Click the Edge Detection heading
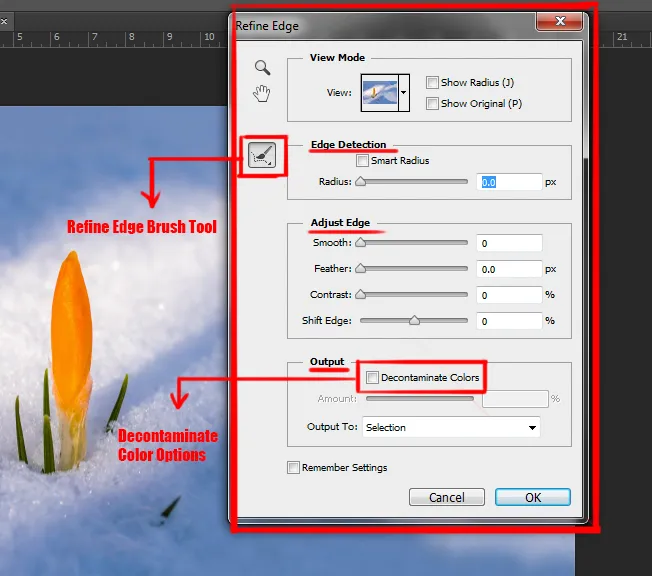This screenshot has width=652, height=576. click(348, 144)
